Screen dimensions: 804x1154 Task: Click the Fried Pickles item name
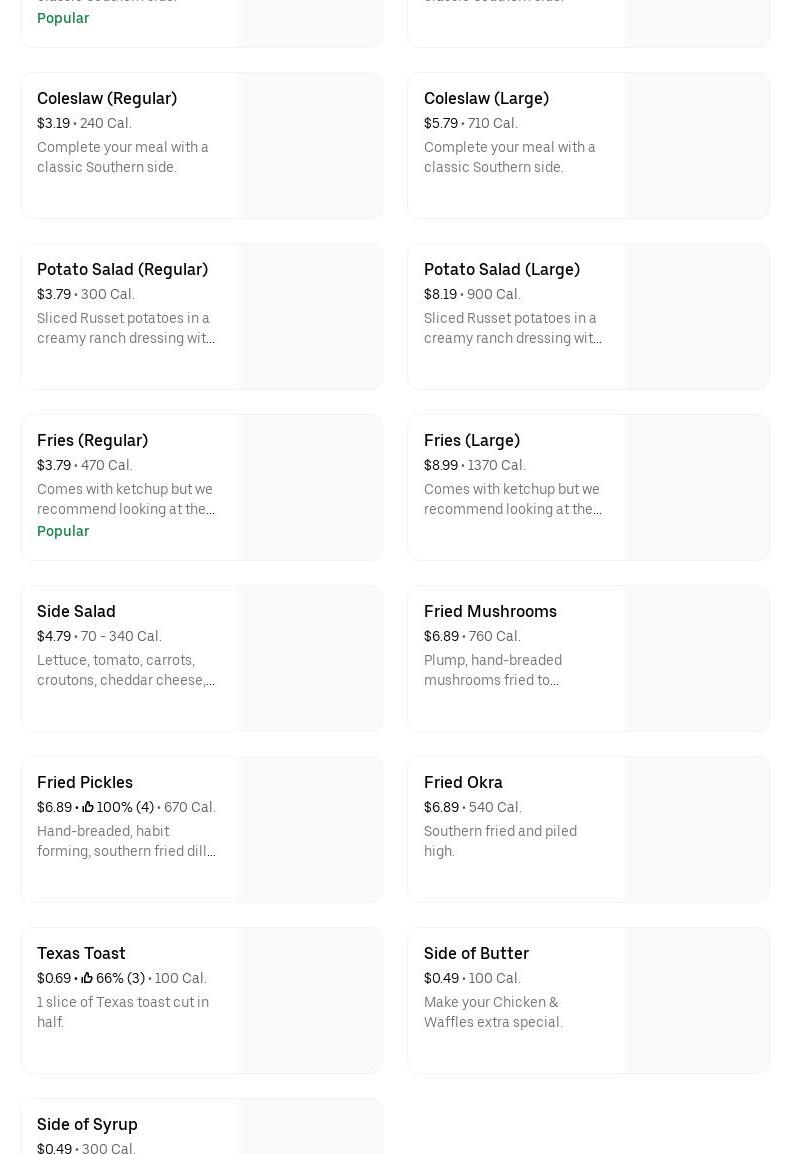85,782
